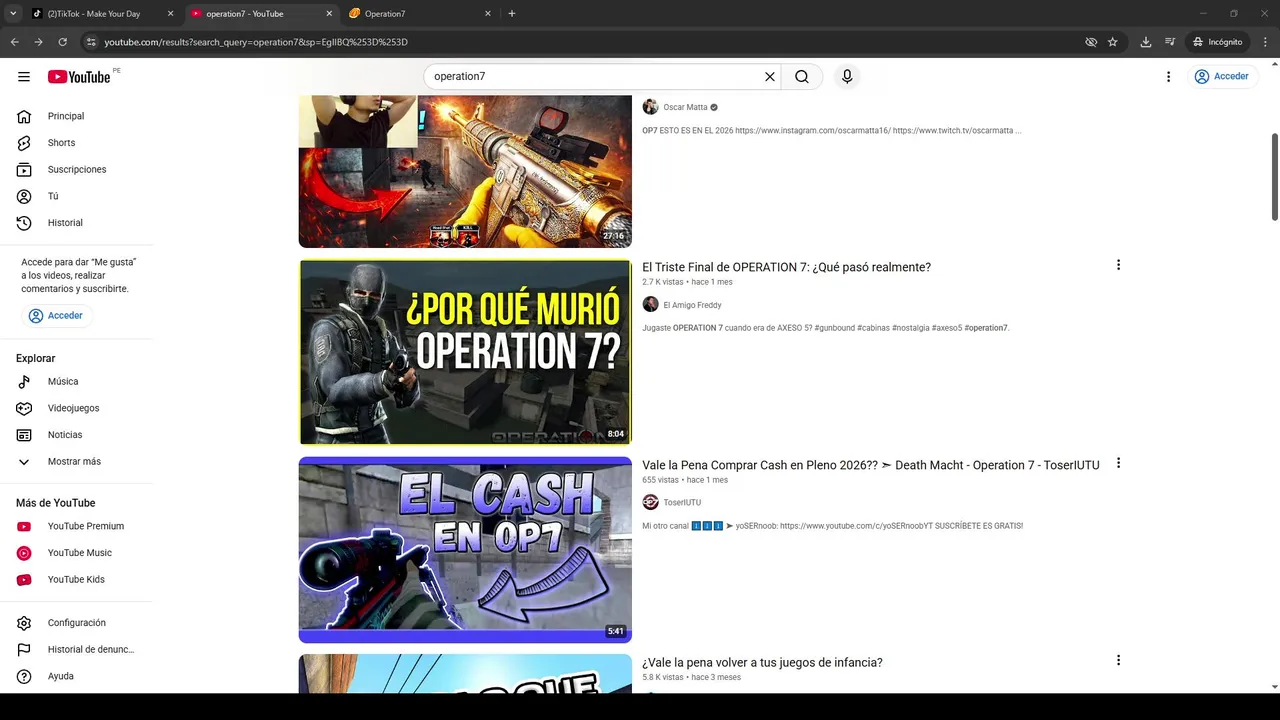Click Acceder button in the sidebar

56,316
